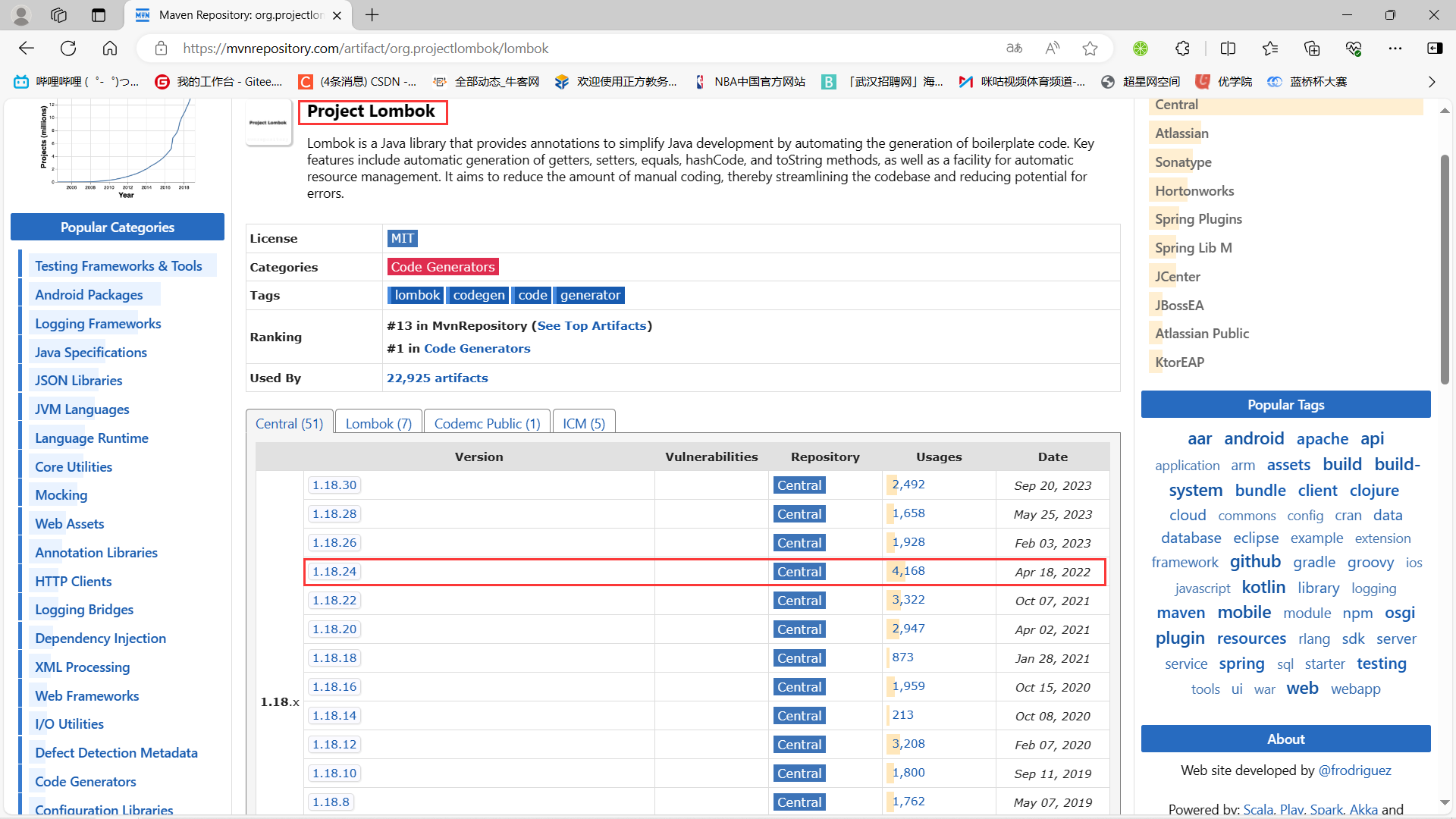This screenshot has height=819, width=1456.
Task: Open browser extensions puzzle icon
Action: (x=1182, y=49)
